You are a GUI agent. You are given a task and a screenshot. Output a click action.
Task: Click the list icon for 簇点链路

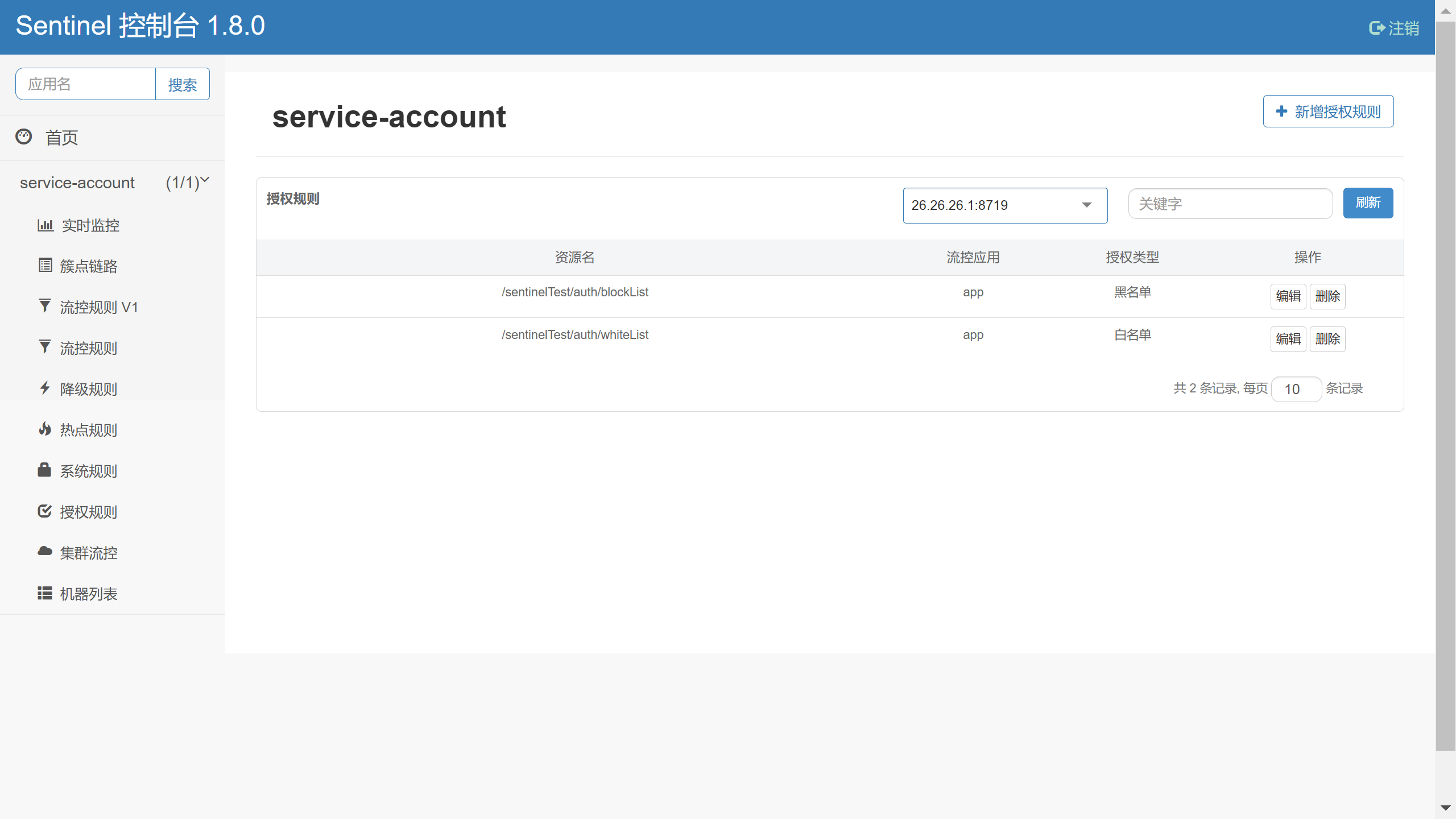(45, 265)
